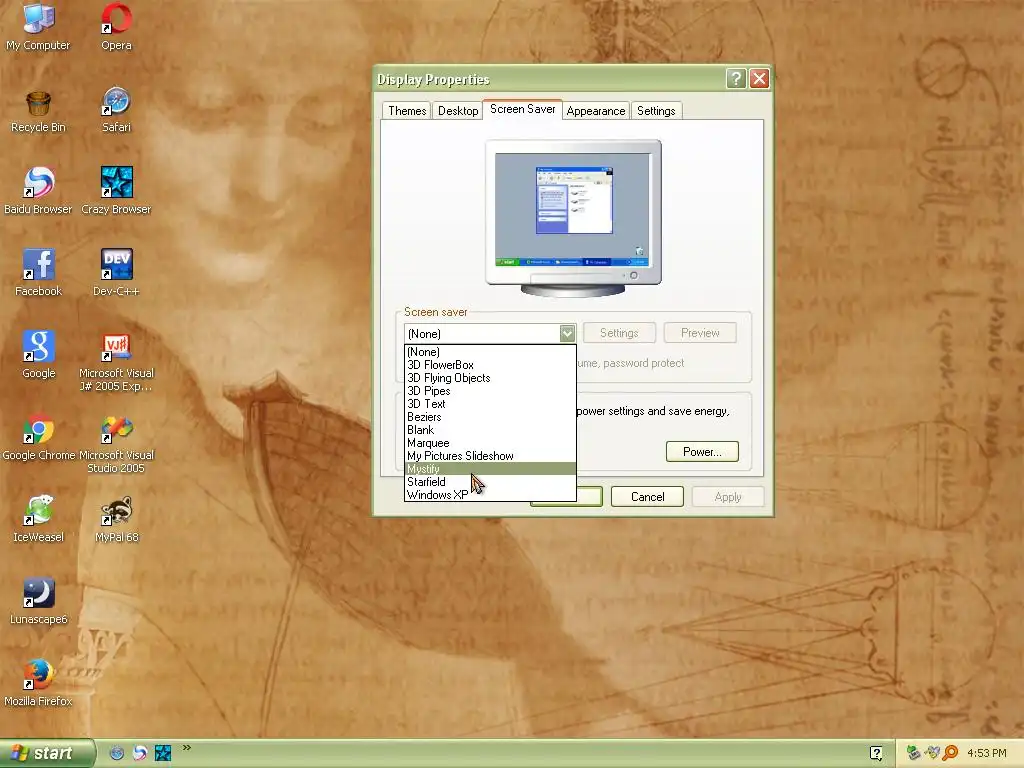Switch to the Appearance tab

(596, 111)
